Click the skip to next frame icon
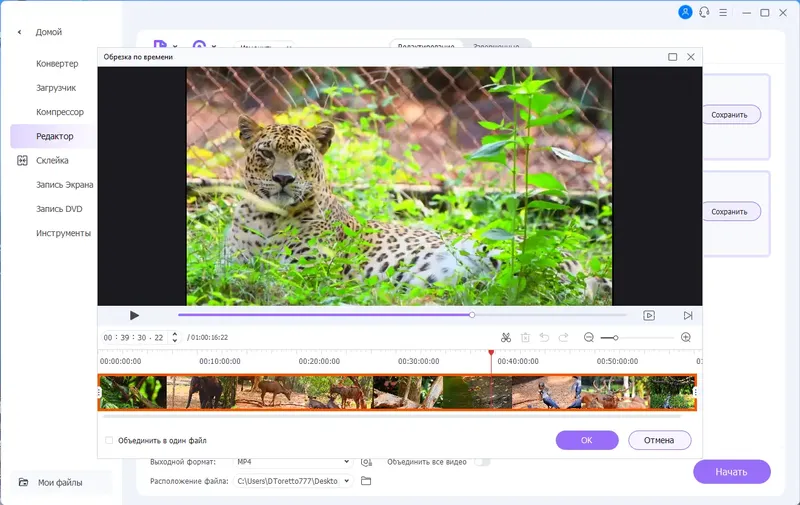This screenshot has height=505, width=800. click(x=688, y=316)
